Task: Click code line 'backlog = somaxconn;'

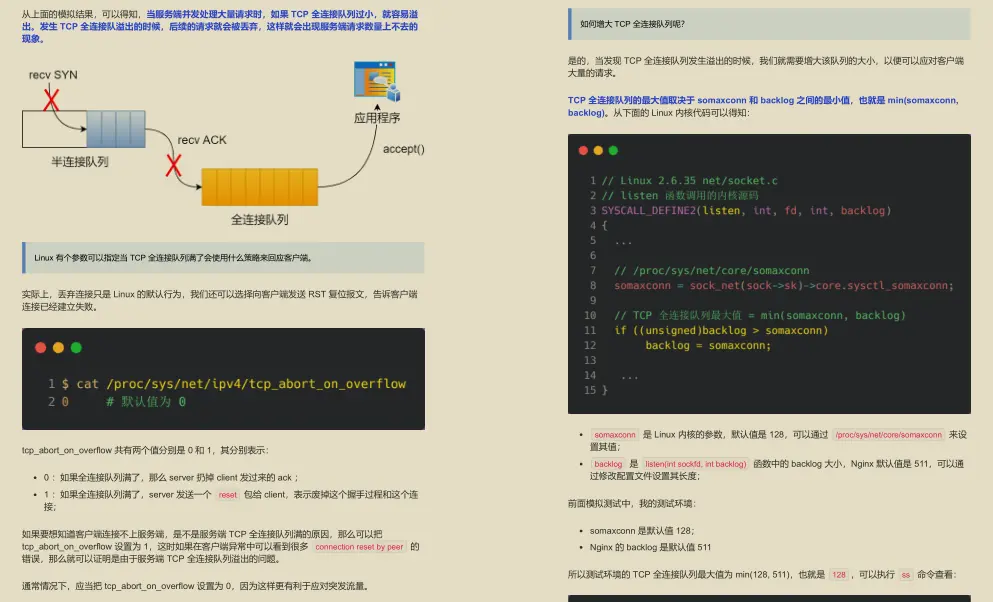Action: click(708, 345)
